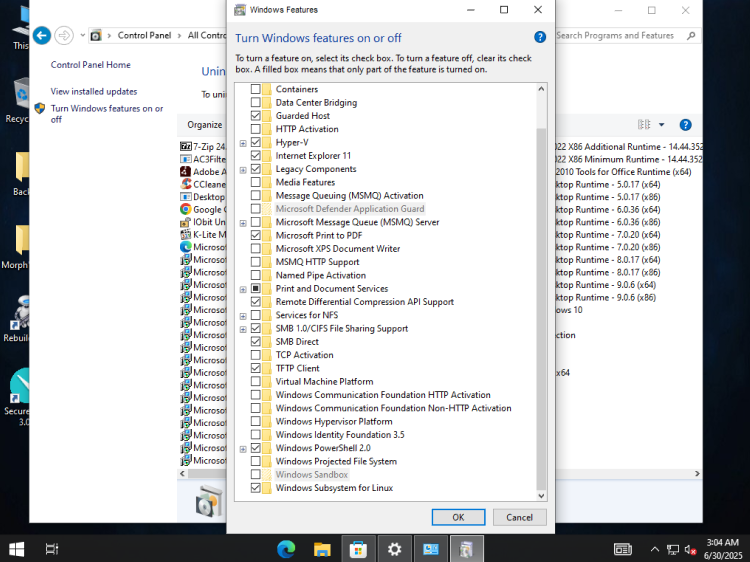This screenshot has height=562, width=750.
Task: Expand Microsoft Message Queue (MSMQ) Server node
Action: coord(243,223)
